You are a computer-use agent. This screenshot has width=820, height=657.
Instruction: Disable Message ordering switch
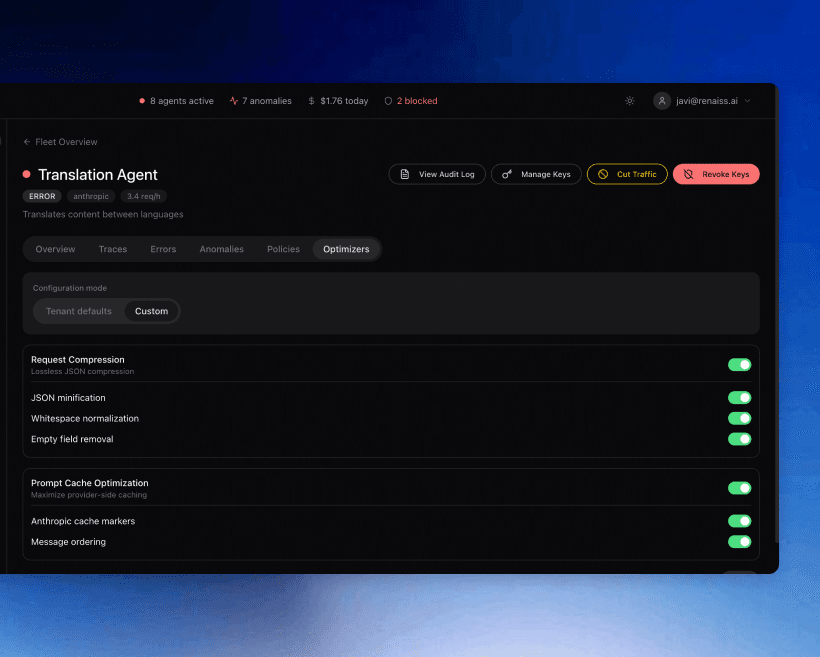point(739,542)
